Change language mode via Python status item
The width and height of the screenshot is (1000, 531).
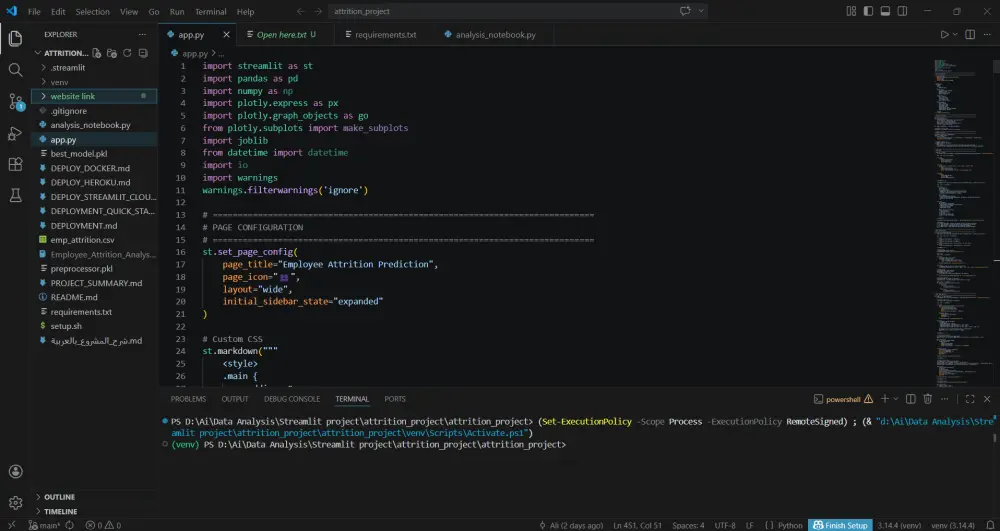790,525
